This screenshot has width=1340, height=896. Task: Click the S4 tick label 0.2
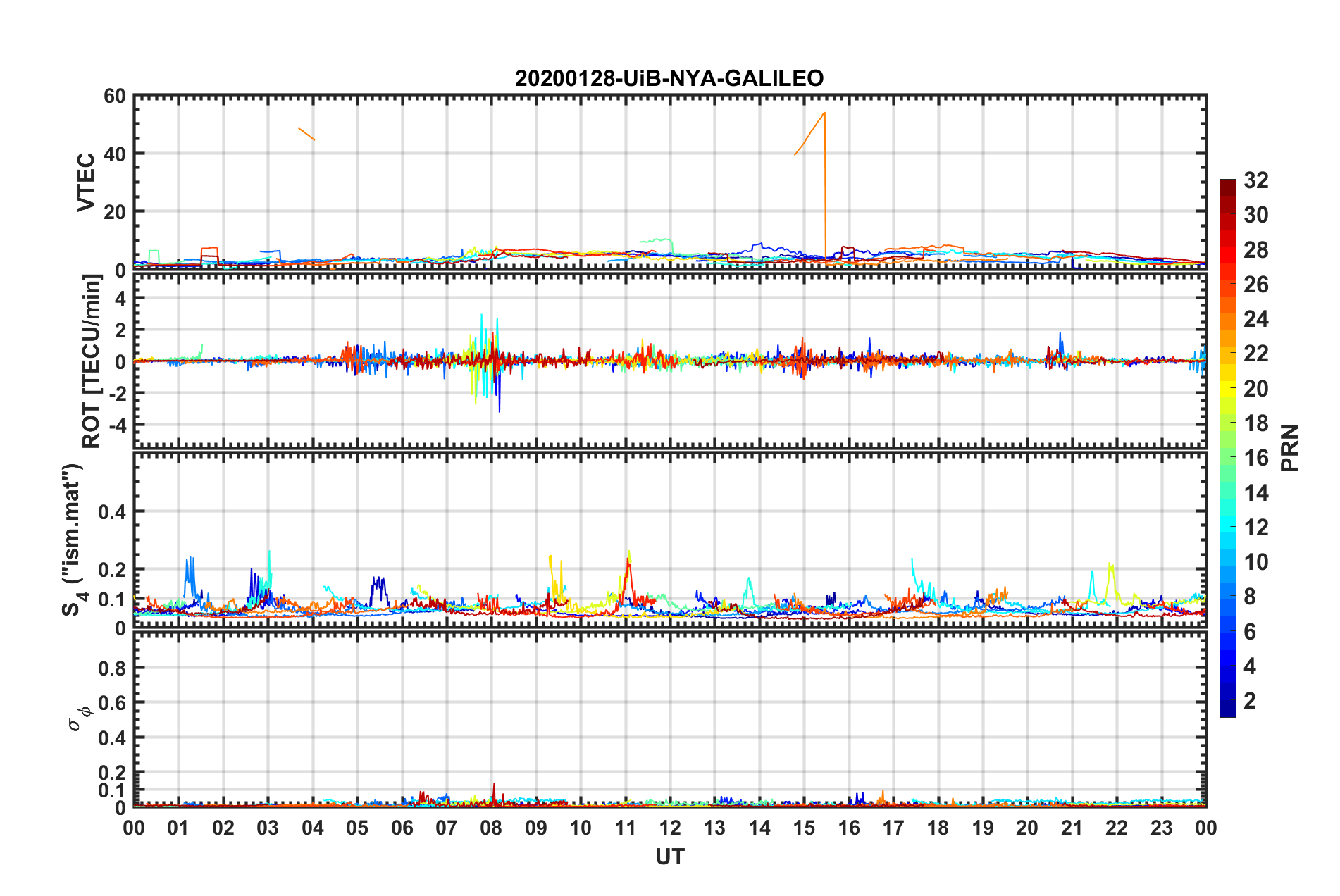pyautogui.click(x=112, y=569)
